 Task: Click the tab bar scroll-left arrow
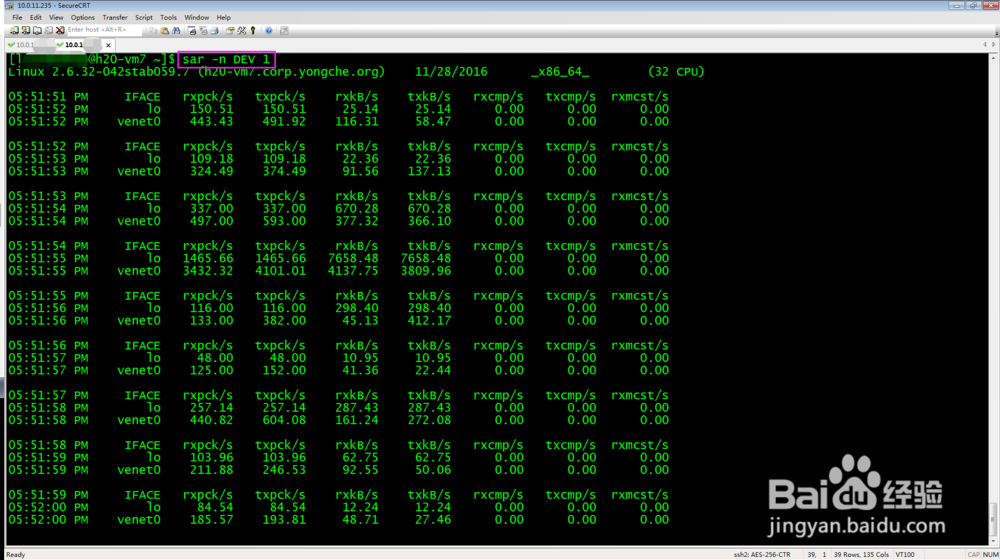[985, 45]
